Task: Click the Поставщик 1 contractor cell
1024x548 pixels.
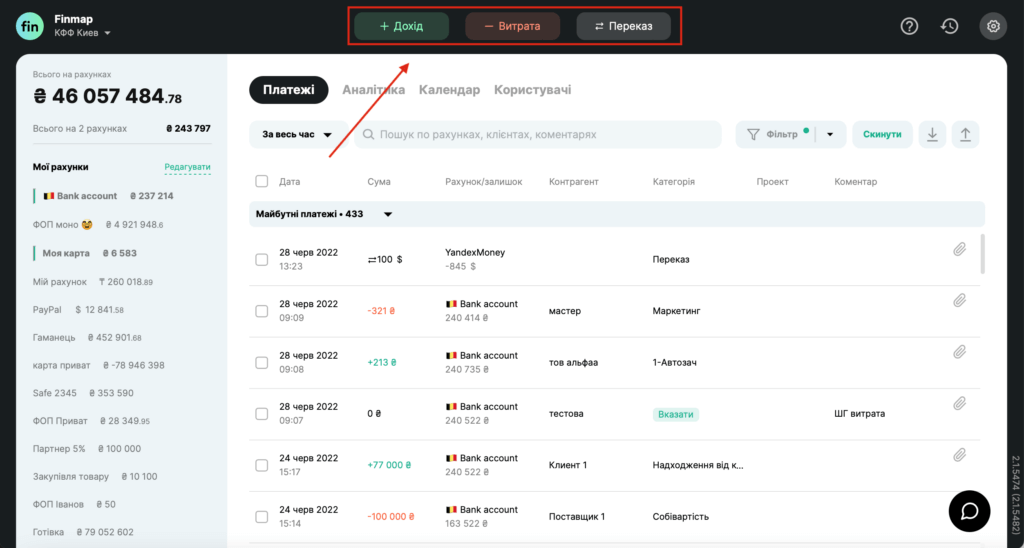Action: pyautogui.click(x=577, y=517)
